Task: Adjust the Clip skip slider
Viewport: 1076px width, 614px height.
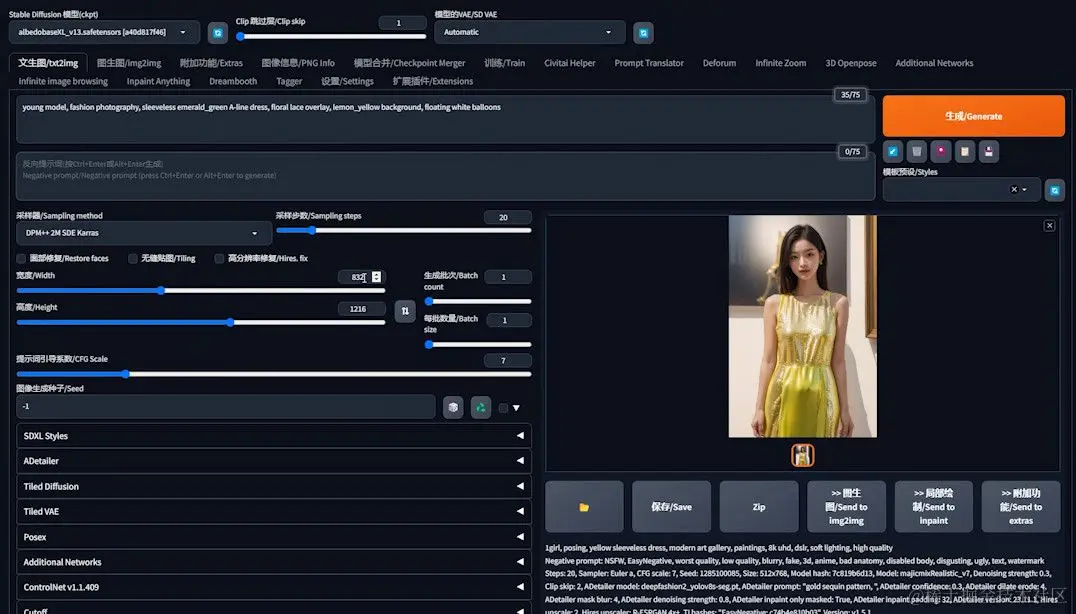Action: (331, 36)
